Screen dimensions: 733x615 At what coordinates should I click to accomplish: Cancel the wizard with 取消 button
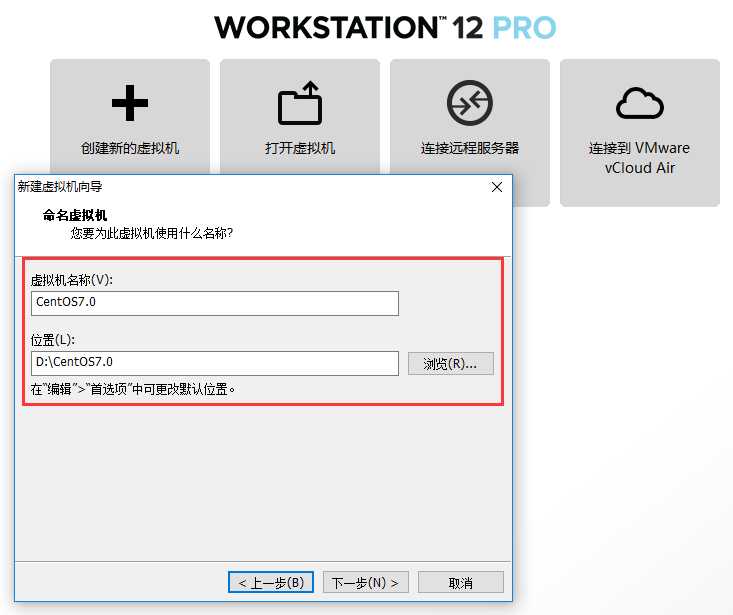(x=460, y=582)
